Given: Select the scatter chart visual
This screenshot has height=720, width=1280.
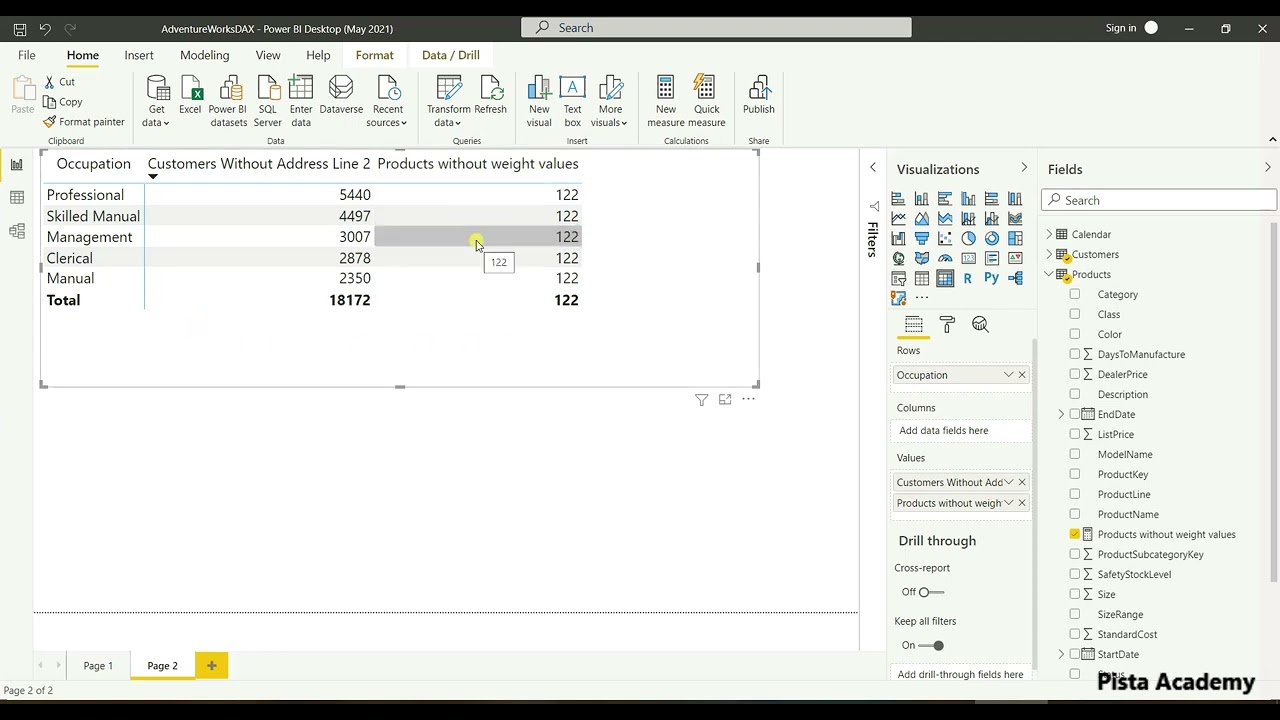Looking at the screenshot, I should 945,238.
